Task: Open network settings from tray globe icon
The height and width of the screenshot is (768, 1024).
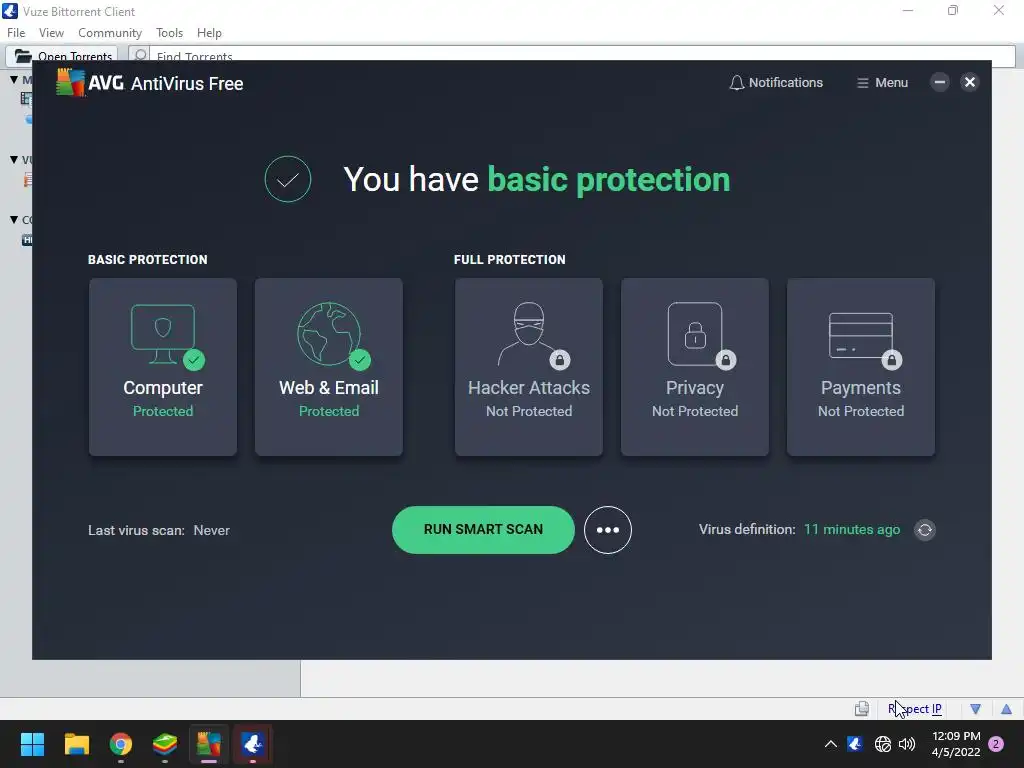Action: click(x=883, y=744)
